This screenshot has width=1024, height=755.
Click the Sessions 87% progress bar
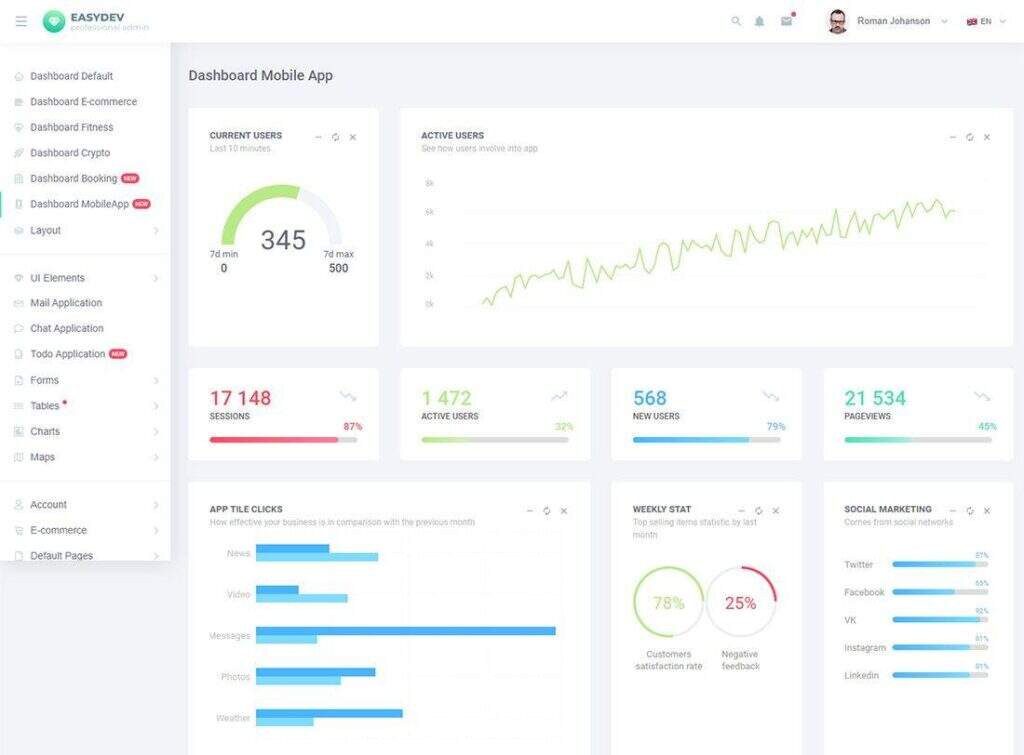pos(283,440)
